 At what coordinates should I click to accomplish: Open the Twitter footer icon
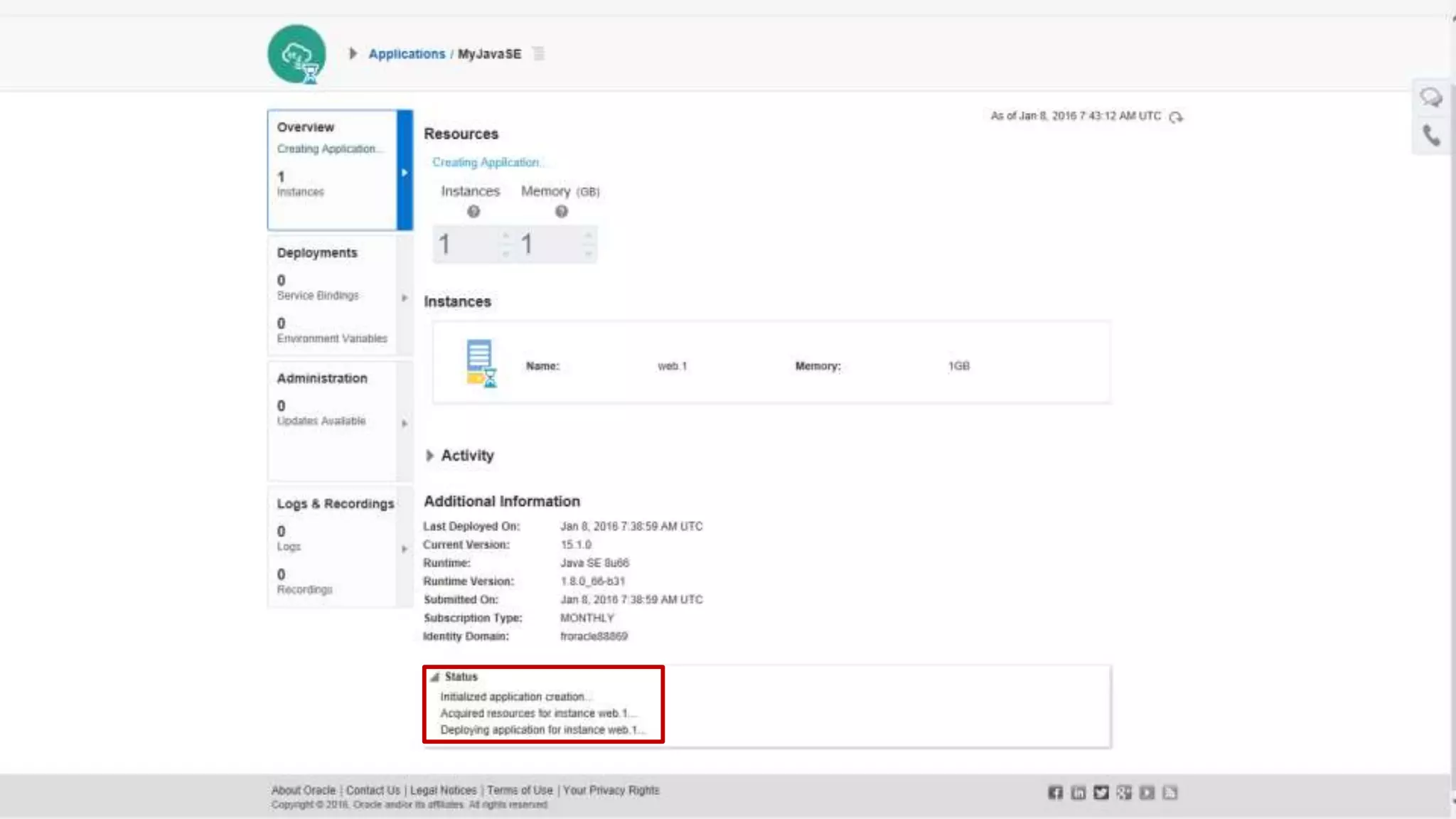click(x=1101, y=793)
